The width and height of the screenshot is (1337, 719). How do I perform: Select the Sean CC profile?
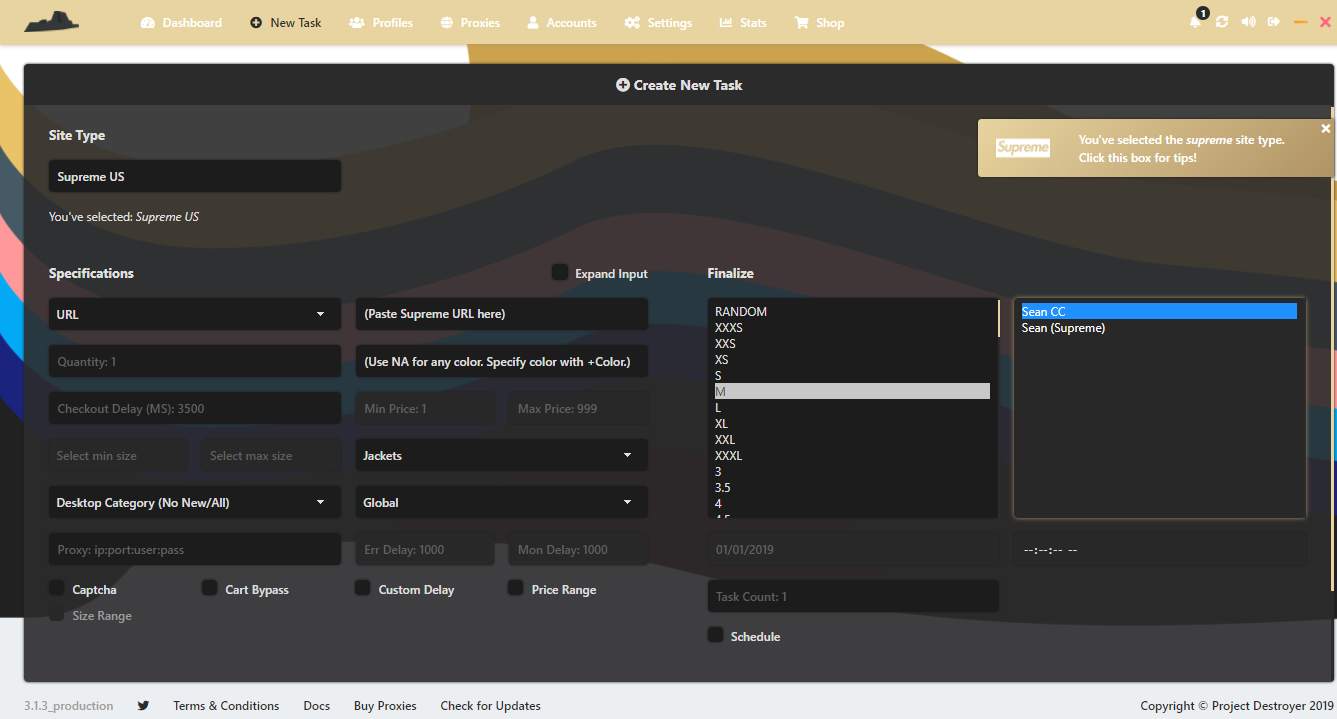tap(1158, 312)
